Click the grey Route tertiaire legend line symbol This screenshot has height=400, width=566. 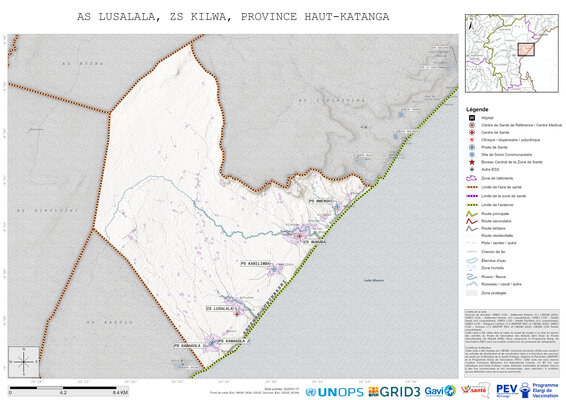[472, 229]
